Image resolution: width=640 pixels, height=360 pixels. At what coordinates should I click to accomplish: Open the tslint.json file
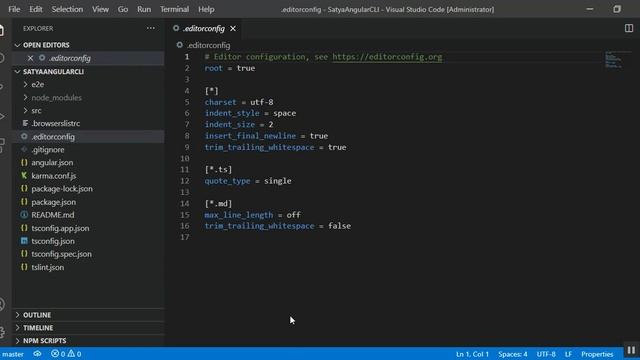pyautogui.click(x=47, y=267)
